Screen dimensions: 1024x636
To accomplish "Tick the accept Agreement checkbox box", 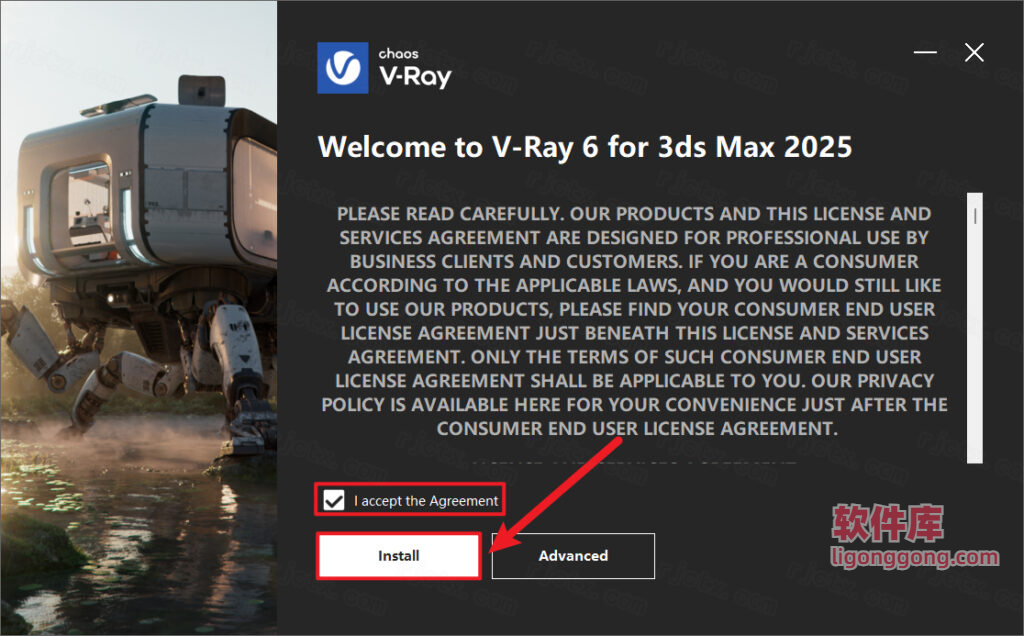I will (x=334, y=501).
